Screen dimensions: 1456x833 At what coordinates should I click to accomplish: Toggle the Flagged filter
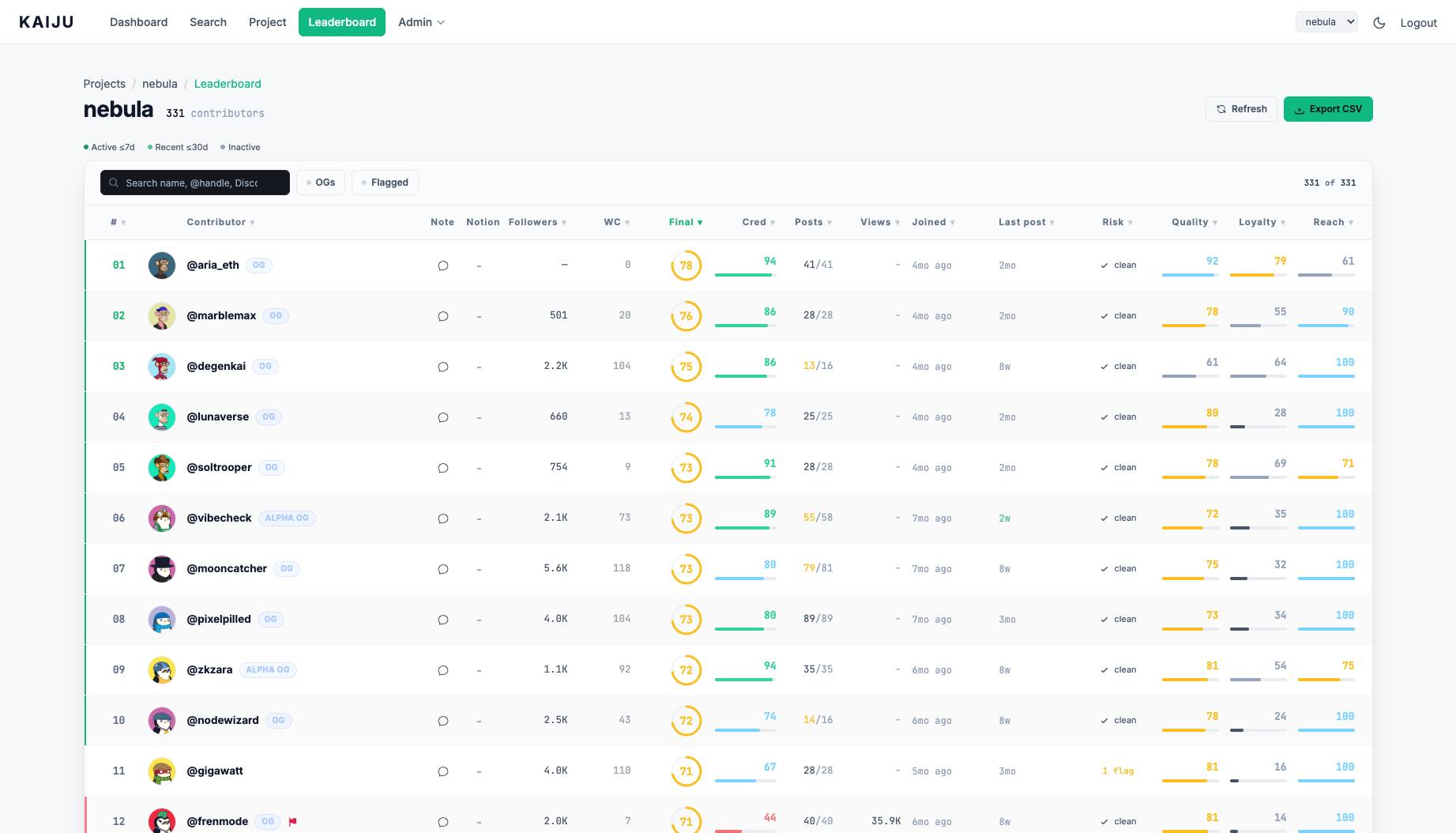(x=385, y=183)
